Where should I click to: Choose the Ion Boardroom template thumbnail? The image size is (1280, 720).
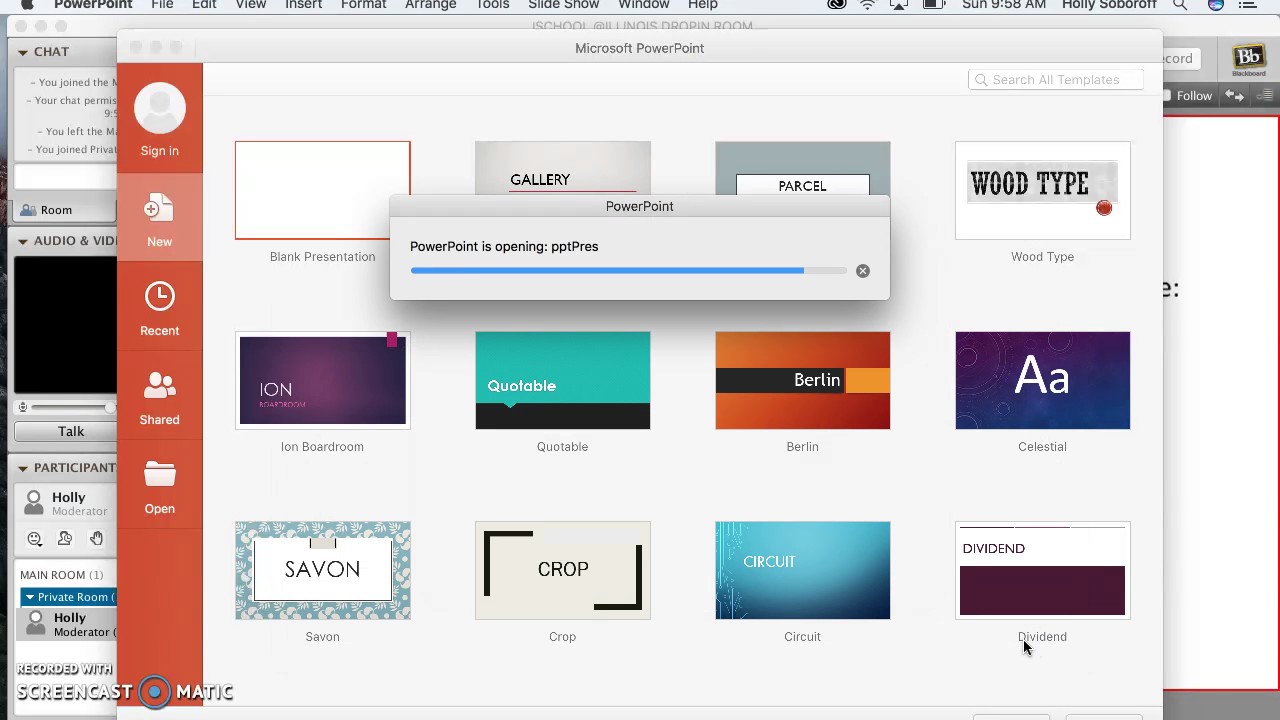[x=322, y=380]
